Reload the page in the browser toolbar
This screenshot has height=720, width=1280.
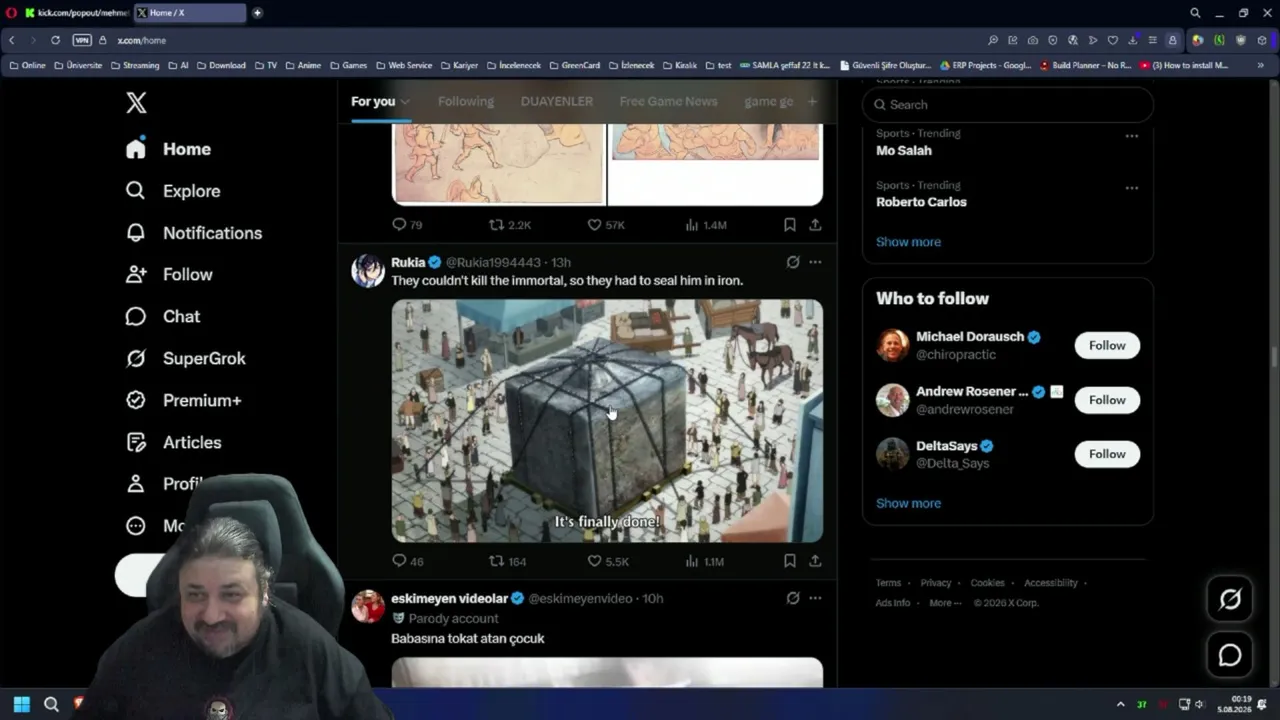[x=55, y=40]
